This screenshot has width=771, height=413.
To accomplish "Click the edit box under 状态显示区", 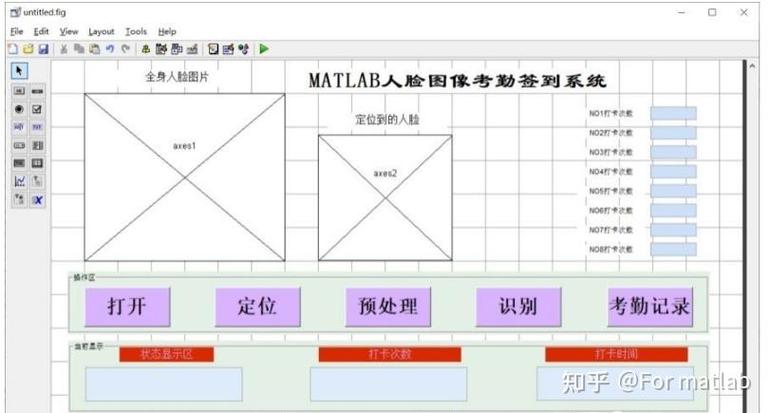I will pyautogui.click(x=164, y=384).
